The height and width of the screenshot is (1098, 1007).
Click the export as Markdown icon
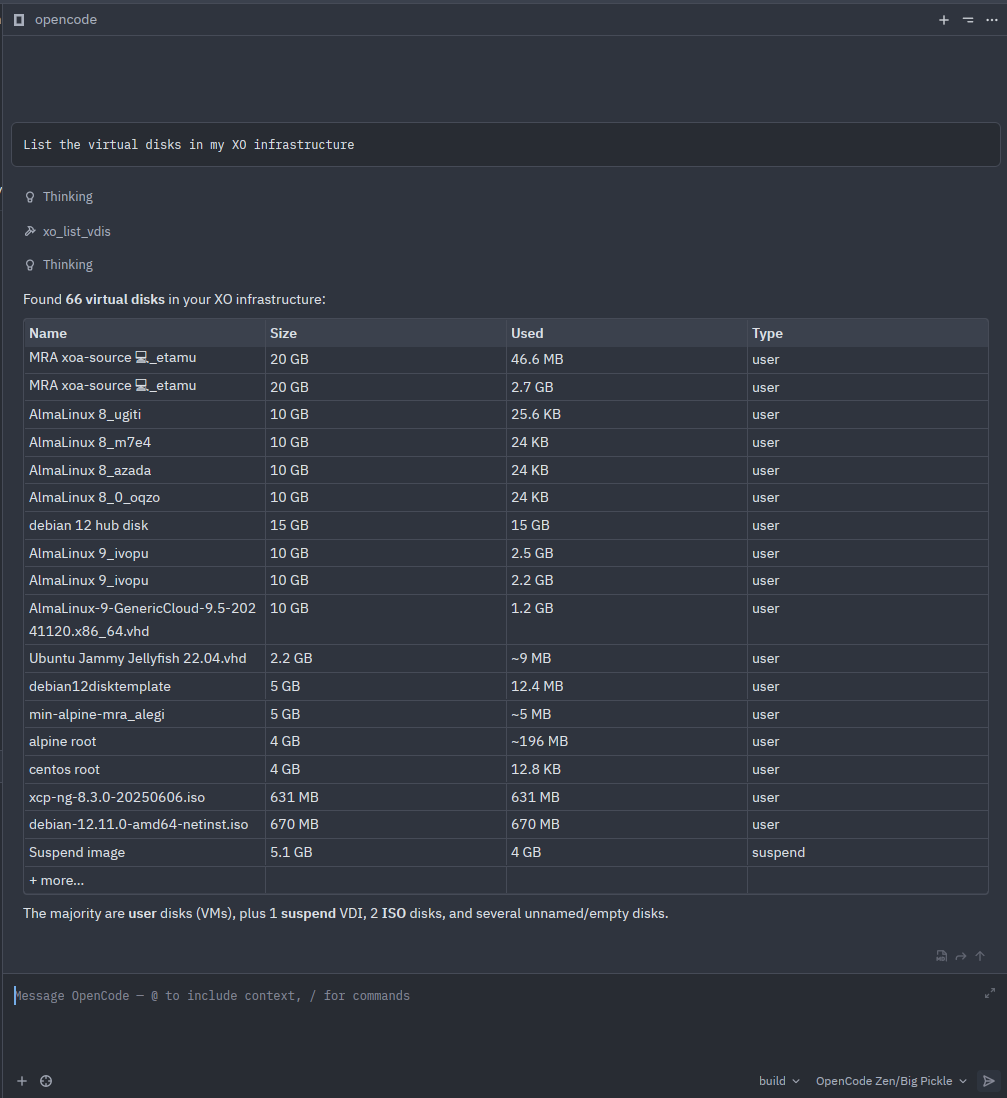click(x=941, y=956)
